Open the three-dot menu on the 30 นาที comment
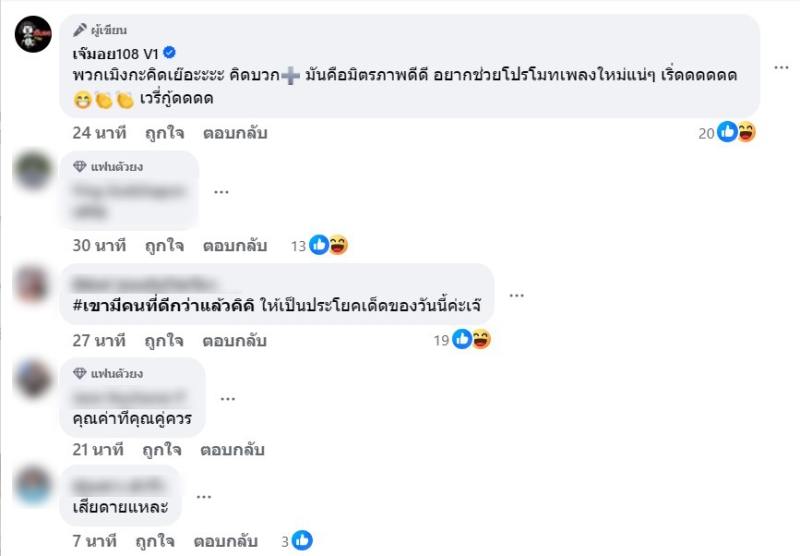 click(x=221, y=192)
